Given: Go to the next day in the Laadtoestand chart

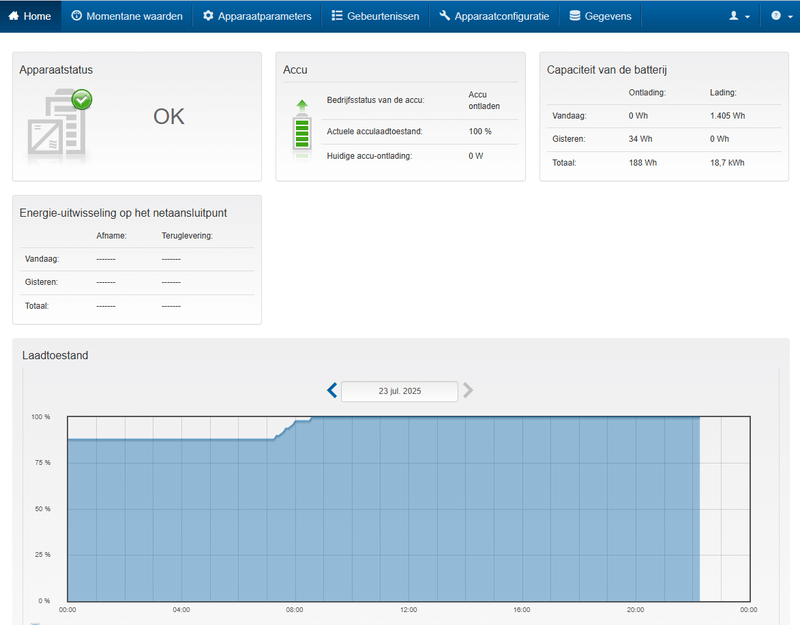Looking at the screenshot, I should click(468, 391).
